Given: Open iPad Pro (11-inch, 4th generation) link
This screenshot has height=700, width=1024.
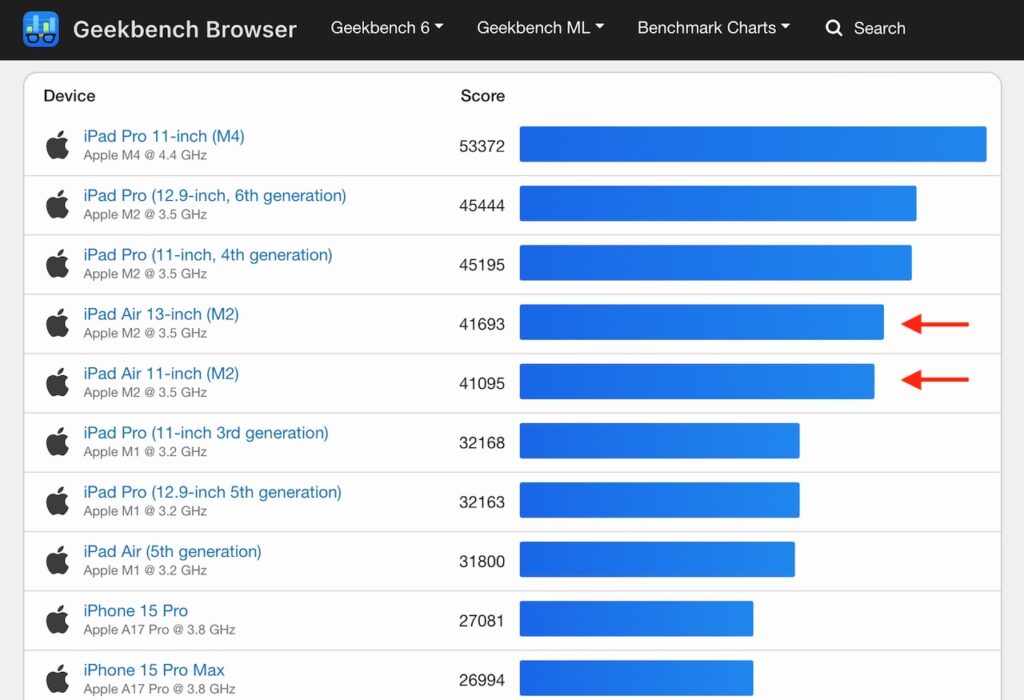Looking at the screenshot, I should 208,255.
